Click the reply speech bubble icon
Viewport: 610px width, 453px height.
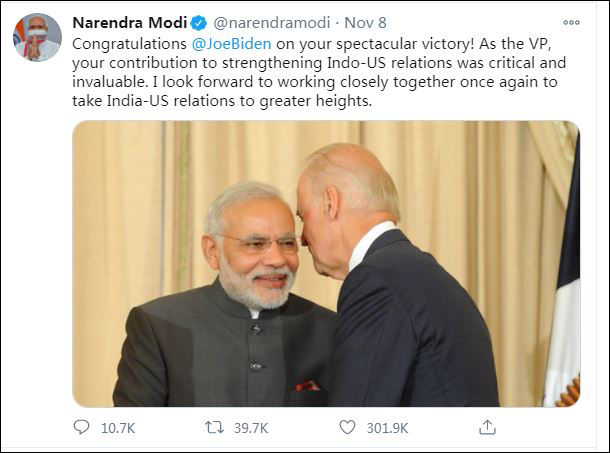tap(81, 428)
